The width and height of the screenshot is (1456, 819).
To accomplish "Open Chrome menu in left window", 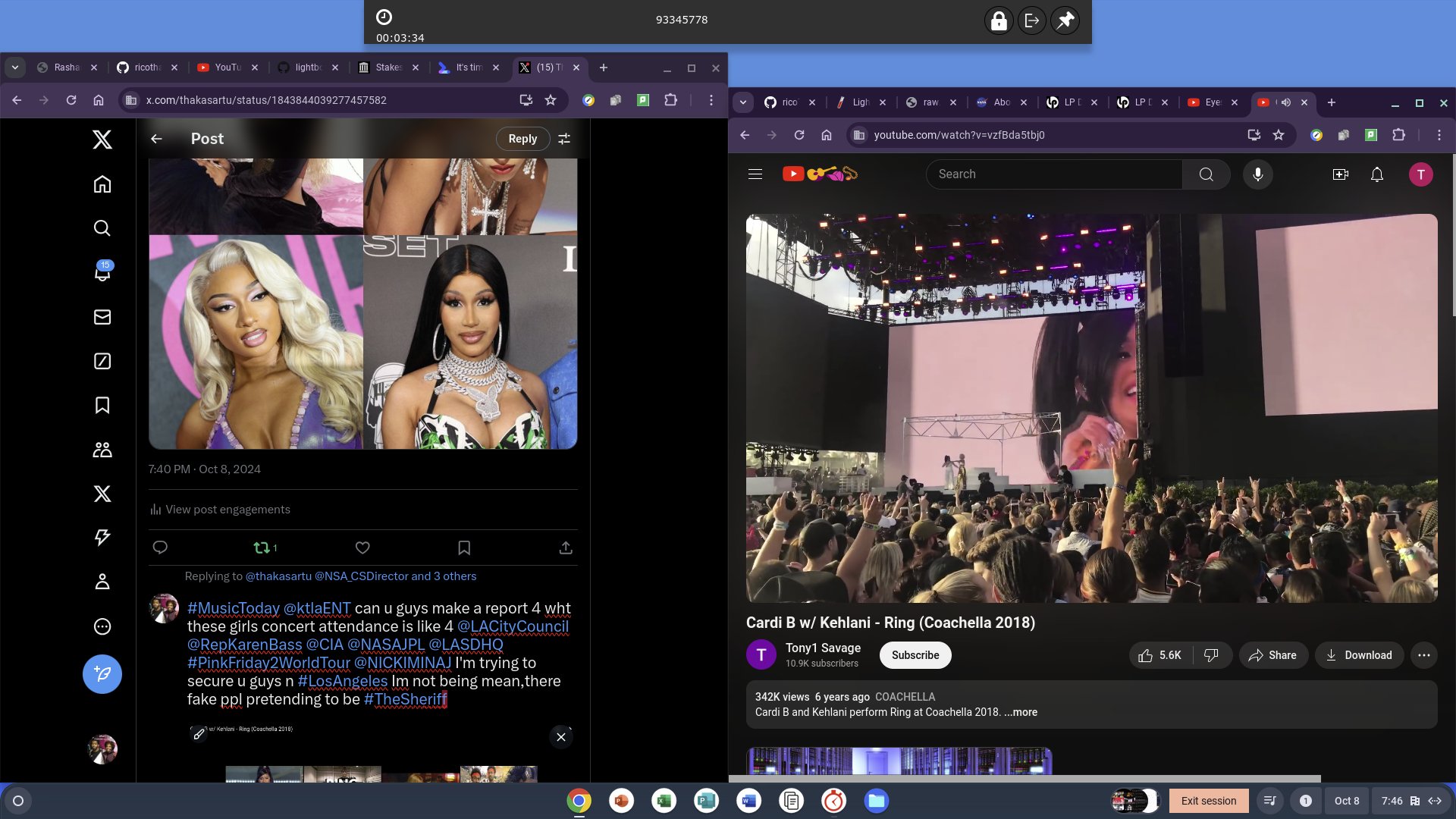I will (x=711, y=100).
